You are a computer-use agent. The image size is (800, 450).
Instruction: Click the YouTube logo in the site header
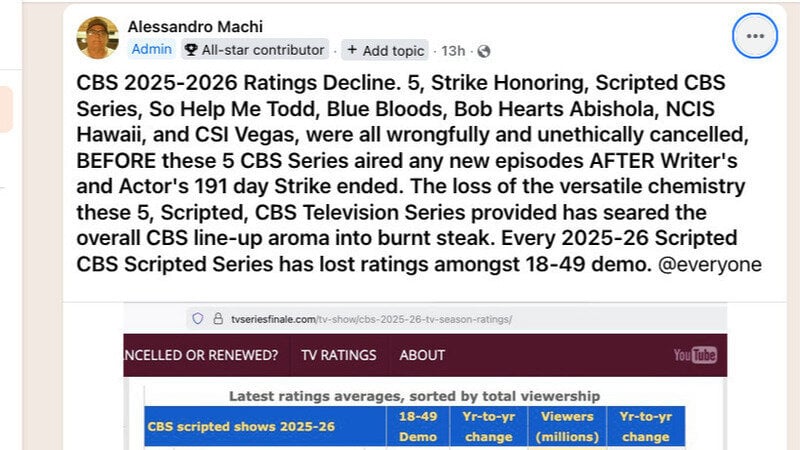click(694, 355)
